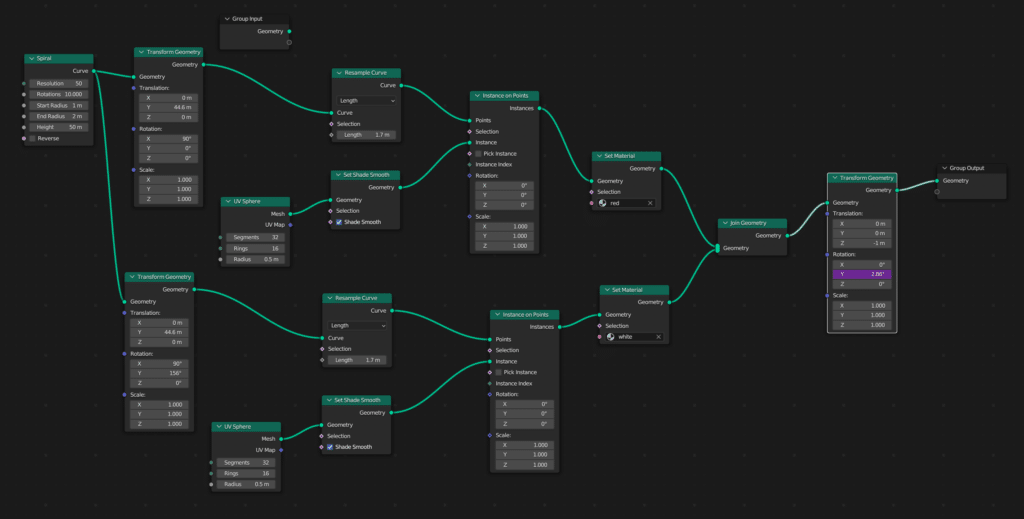Screen dimensions: 1024x519
Task: Open the Length mode dropdown in the upper Resample Curve node
Action: [366, 100]
